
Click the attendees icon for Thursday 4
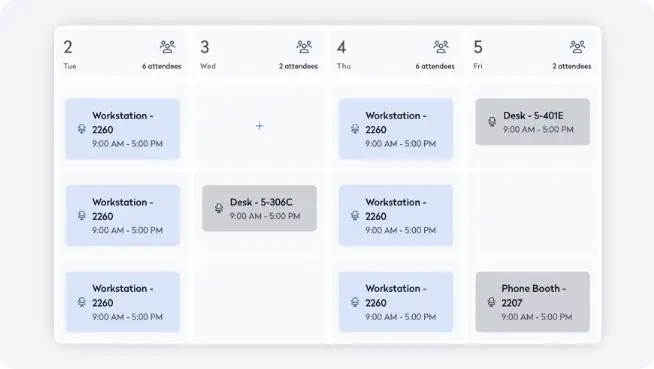[x=441, y=47]
